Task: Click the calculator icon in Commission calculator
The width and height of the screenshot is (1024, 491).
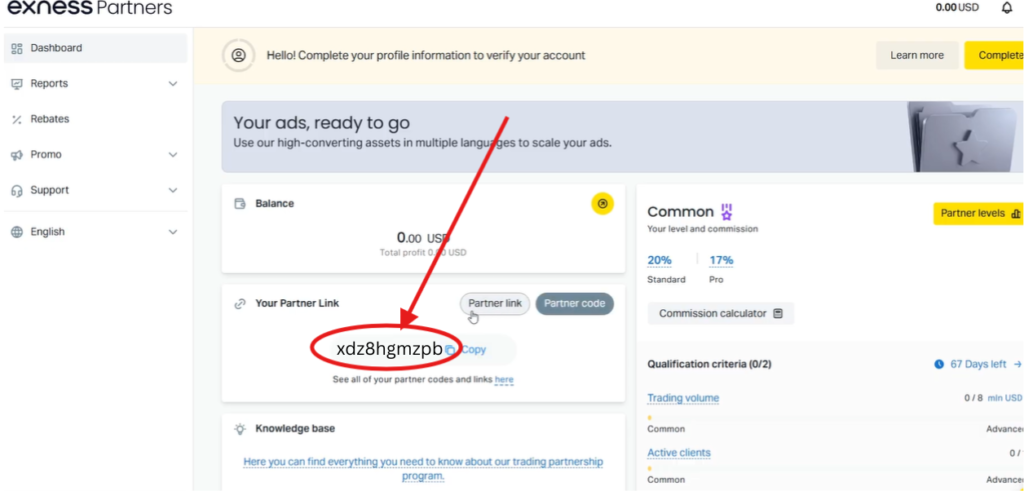Action: tap(778, 313)
